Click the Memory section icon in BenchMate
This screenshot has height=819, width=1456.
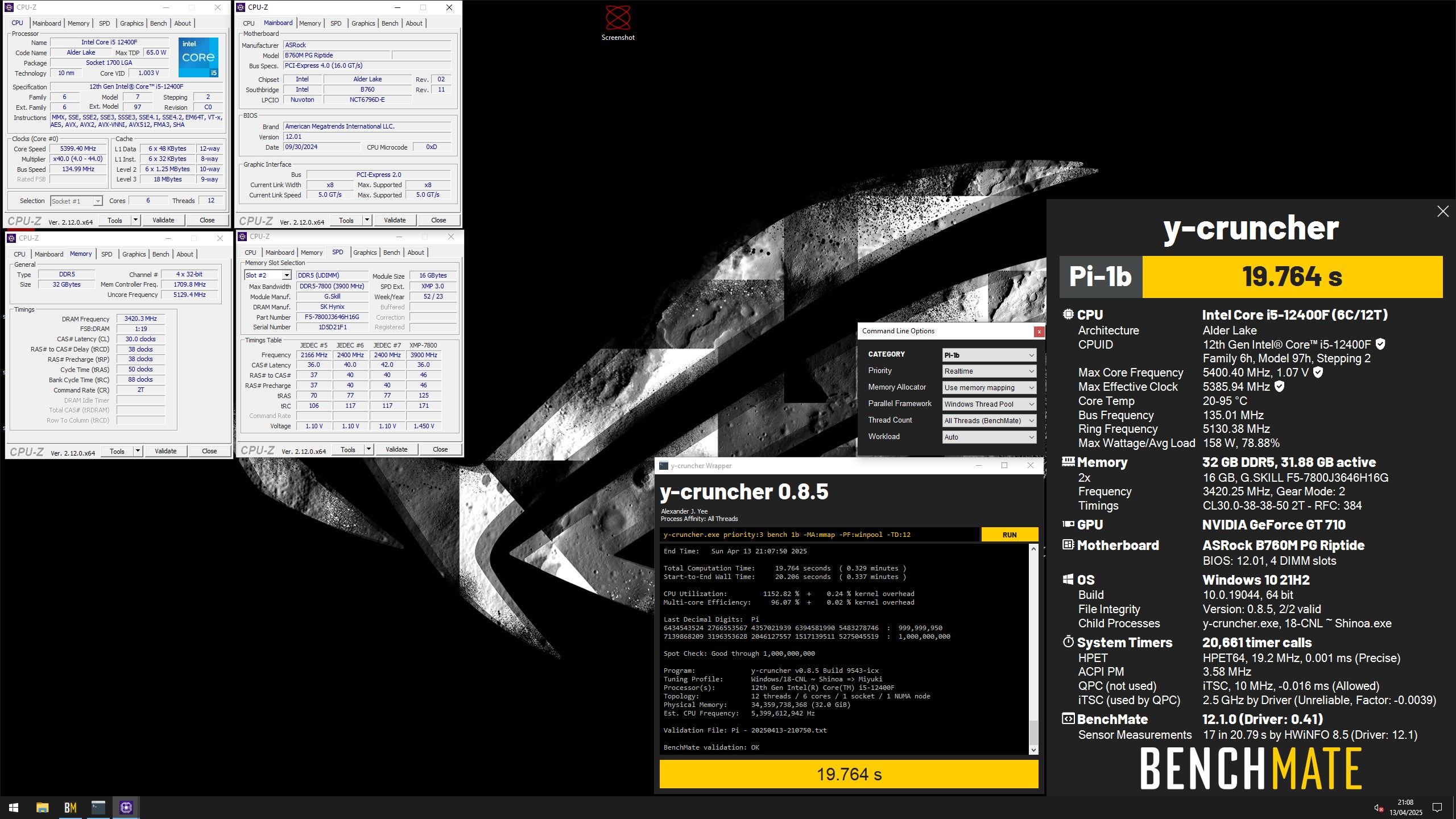coord(1068,462)
